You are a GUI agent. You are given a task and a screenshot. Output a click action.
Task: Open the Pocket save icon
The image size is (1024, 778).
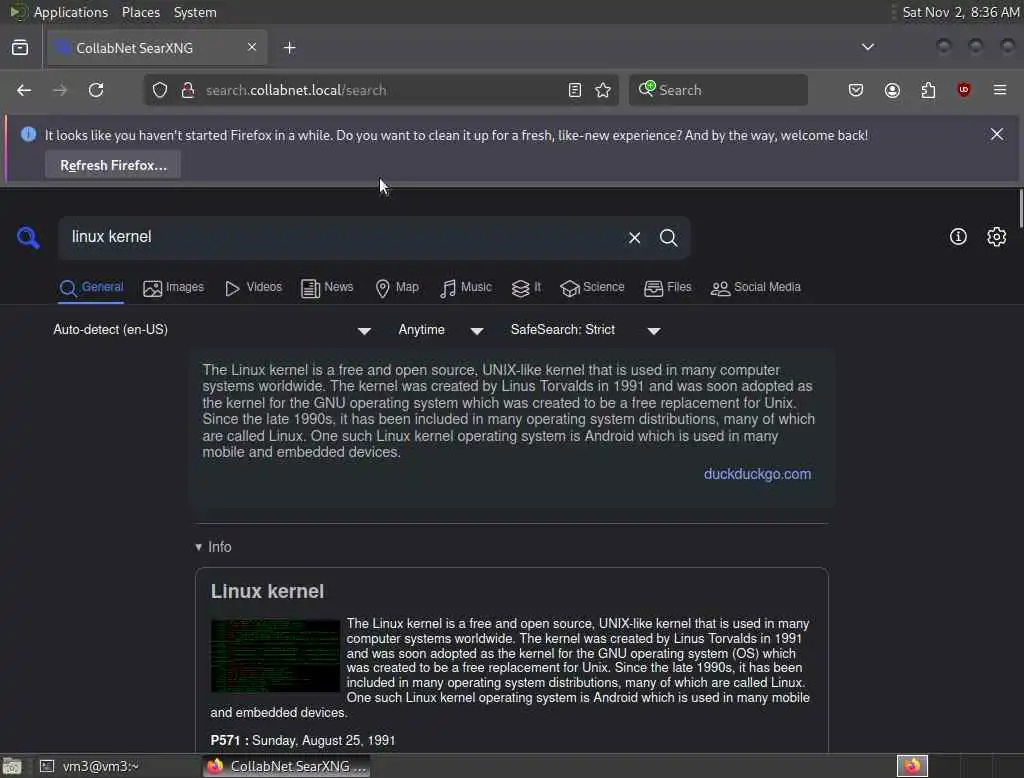856,90
